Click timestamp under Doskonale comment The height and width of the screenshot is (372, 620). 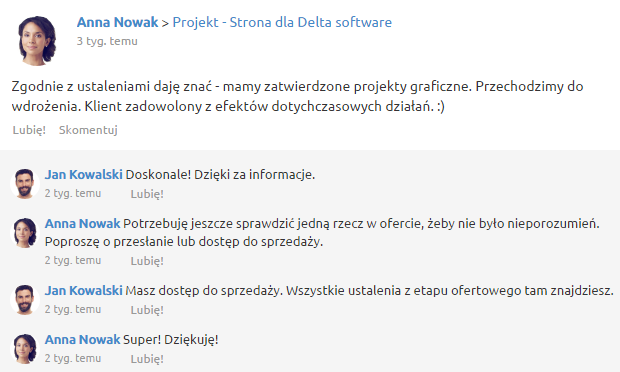point(73,193)
